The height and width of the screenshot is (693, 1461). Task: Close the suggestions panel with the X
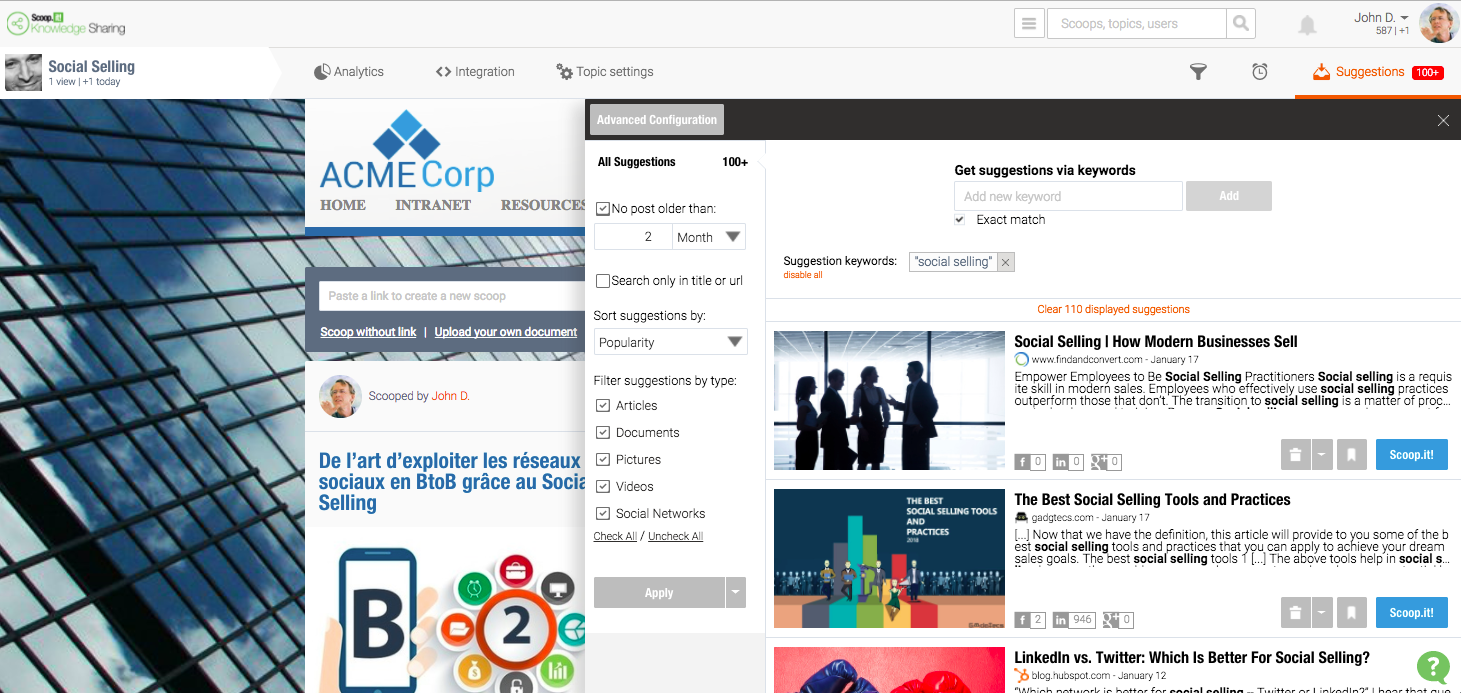1443,120
